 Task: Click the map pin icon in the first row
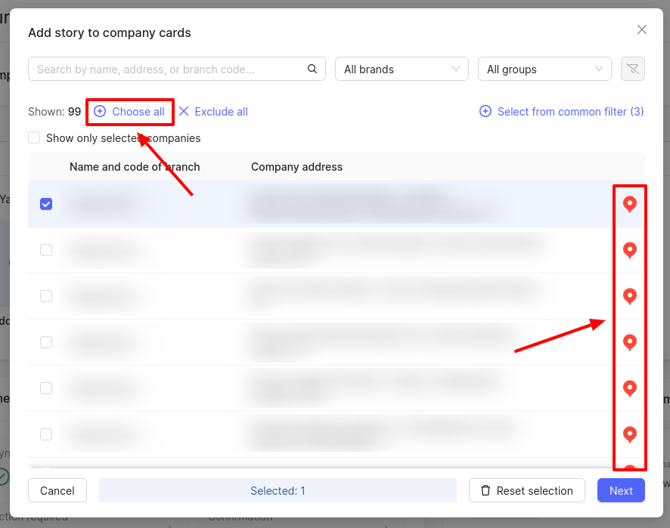[x=629, y=204]
